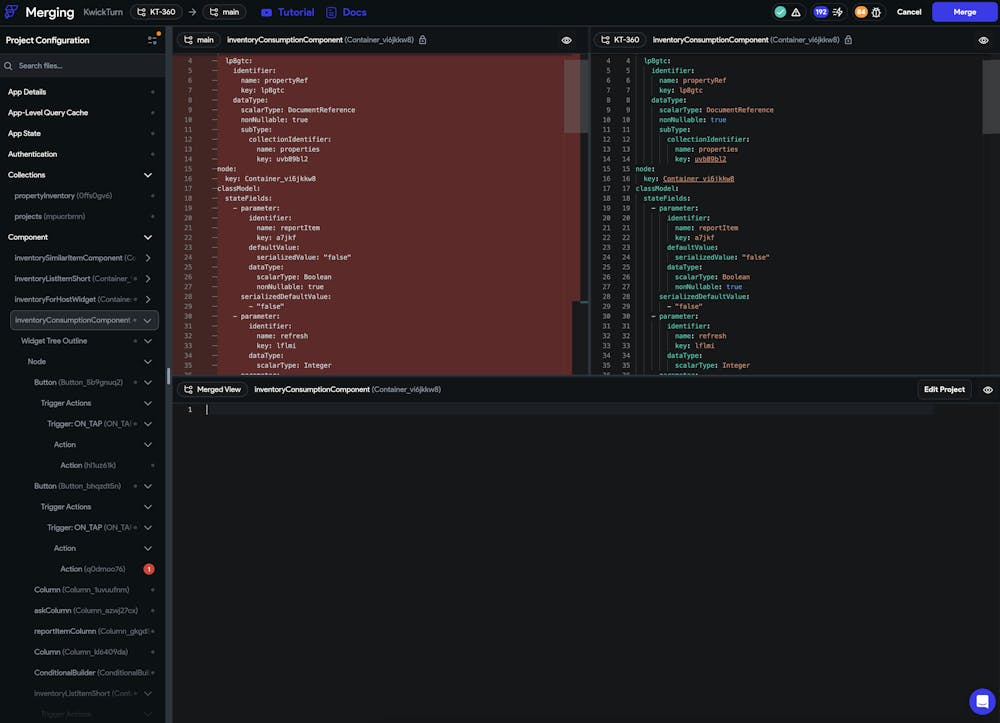
Task: Select Column_1uvuufnm tree item
Action: tap(82, 590)
